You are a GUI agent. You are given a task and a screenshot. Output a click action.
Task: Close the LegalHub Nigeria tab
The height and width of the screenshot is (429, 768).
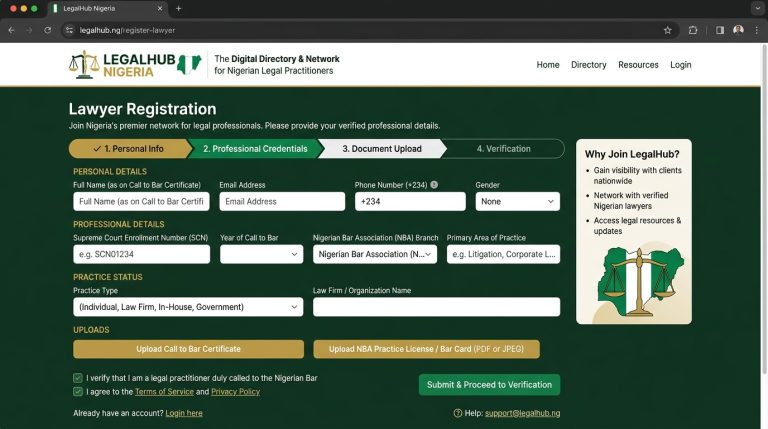click(160, 8)
